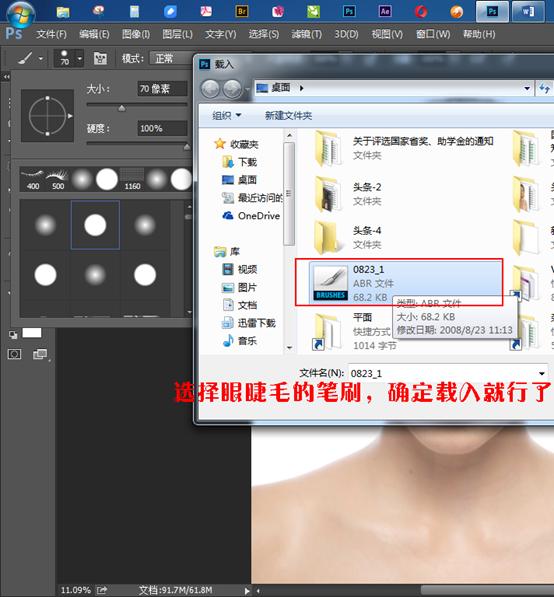This screenshot has height=597, width=554.
Task: Open the 窗口(W) menu
Action: [x=433, y=34]
